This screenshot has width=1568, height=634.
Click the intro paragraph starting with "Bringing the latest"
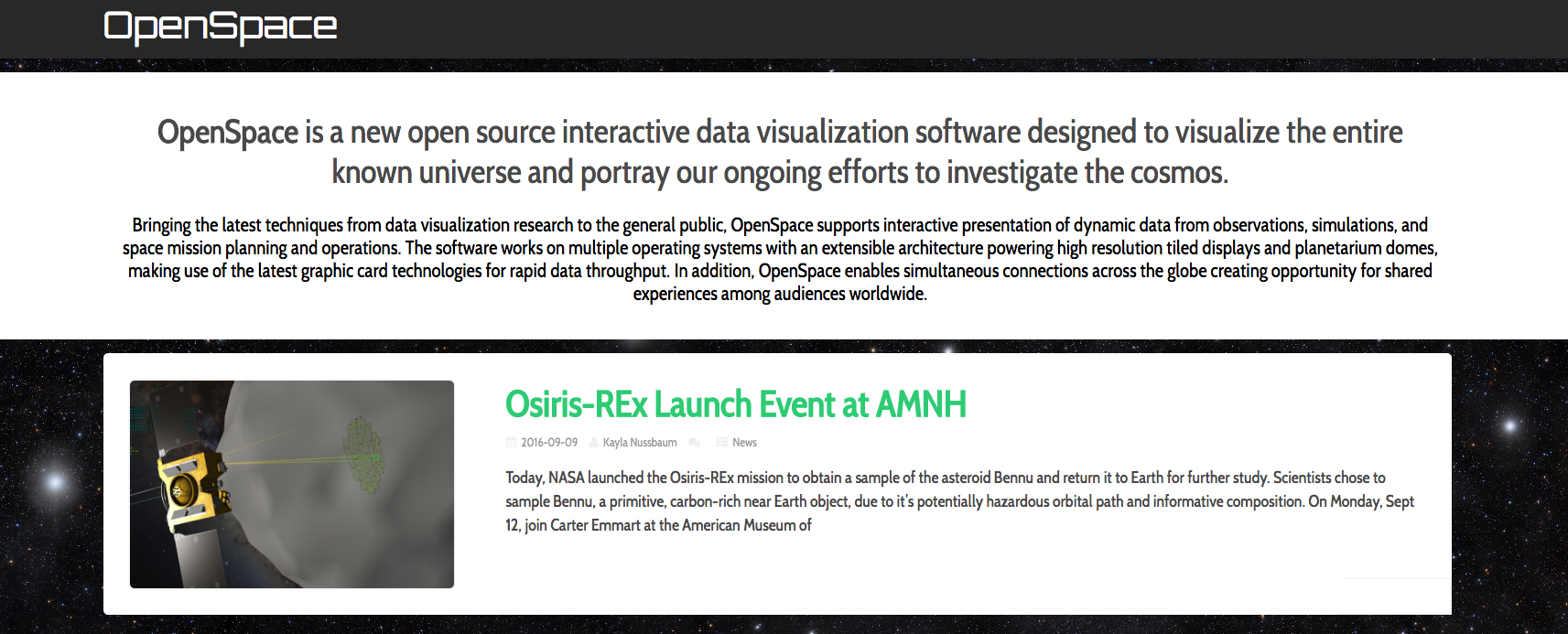[x=780, y=259]
